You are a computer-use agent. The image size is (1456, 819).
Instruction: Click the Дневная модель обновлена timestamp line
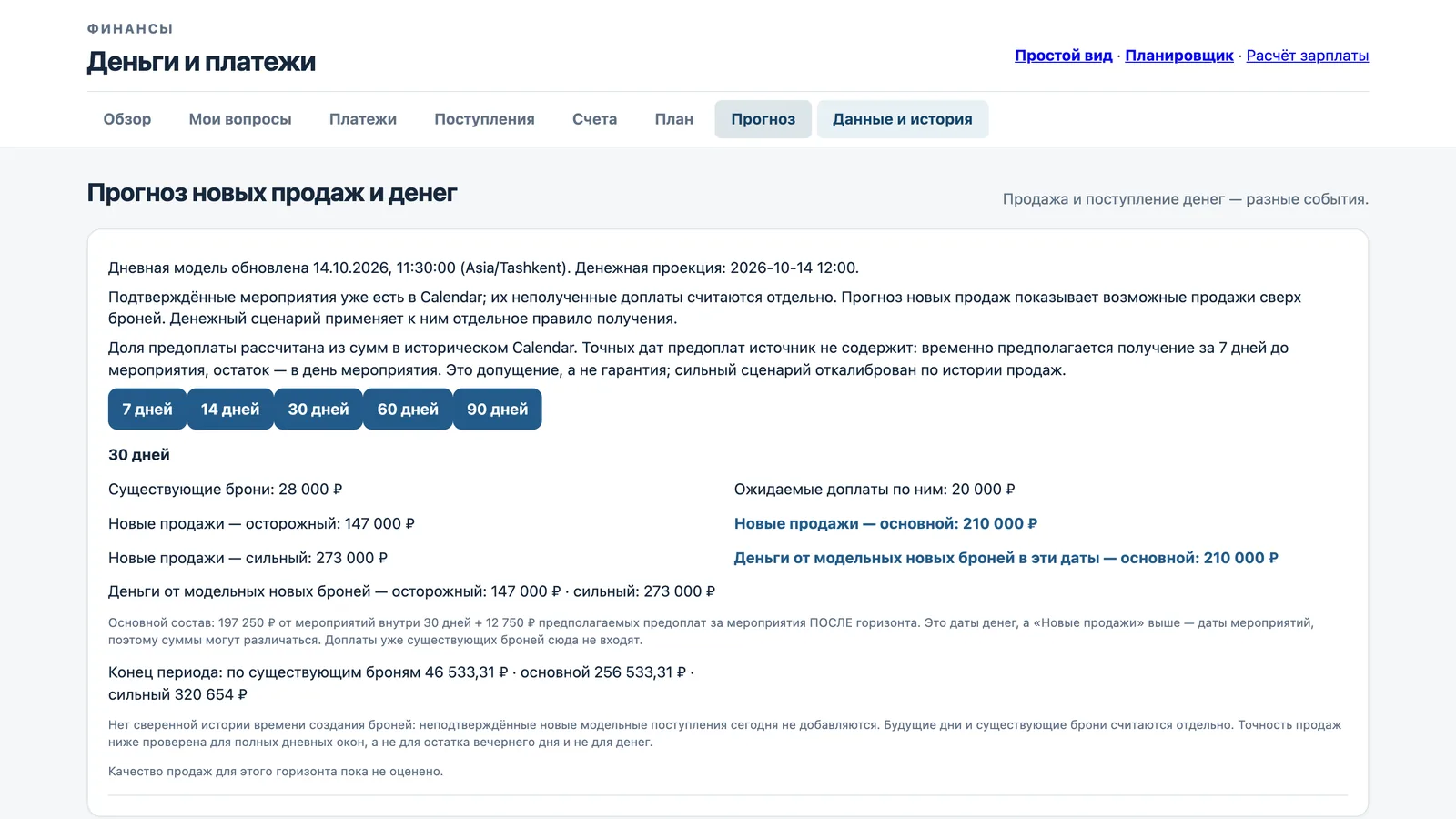[x=483, y=268]
